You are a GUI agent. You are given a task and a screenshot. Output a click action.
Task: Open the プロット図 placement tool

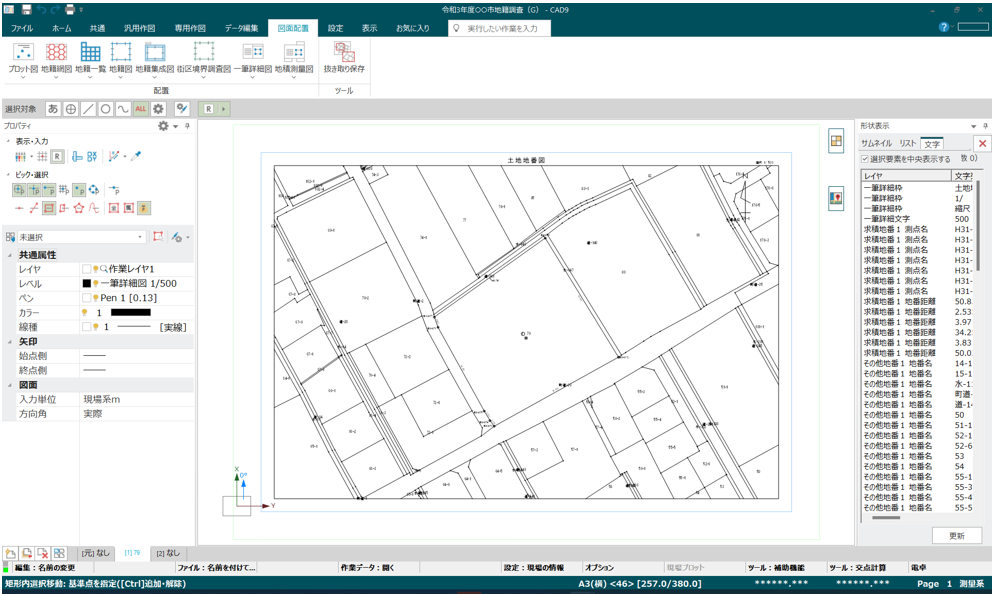pos(23,52)
